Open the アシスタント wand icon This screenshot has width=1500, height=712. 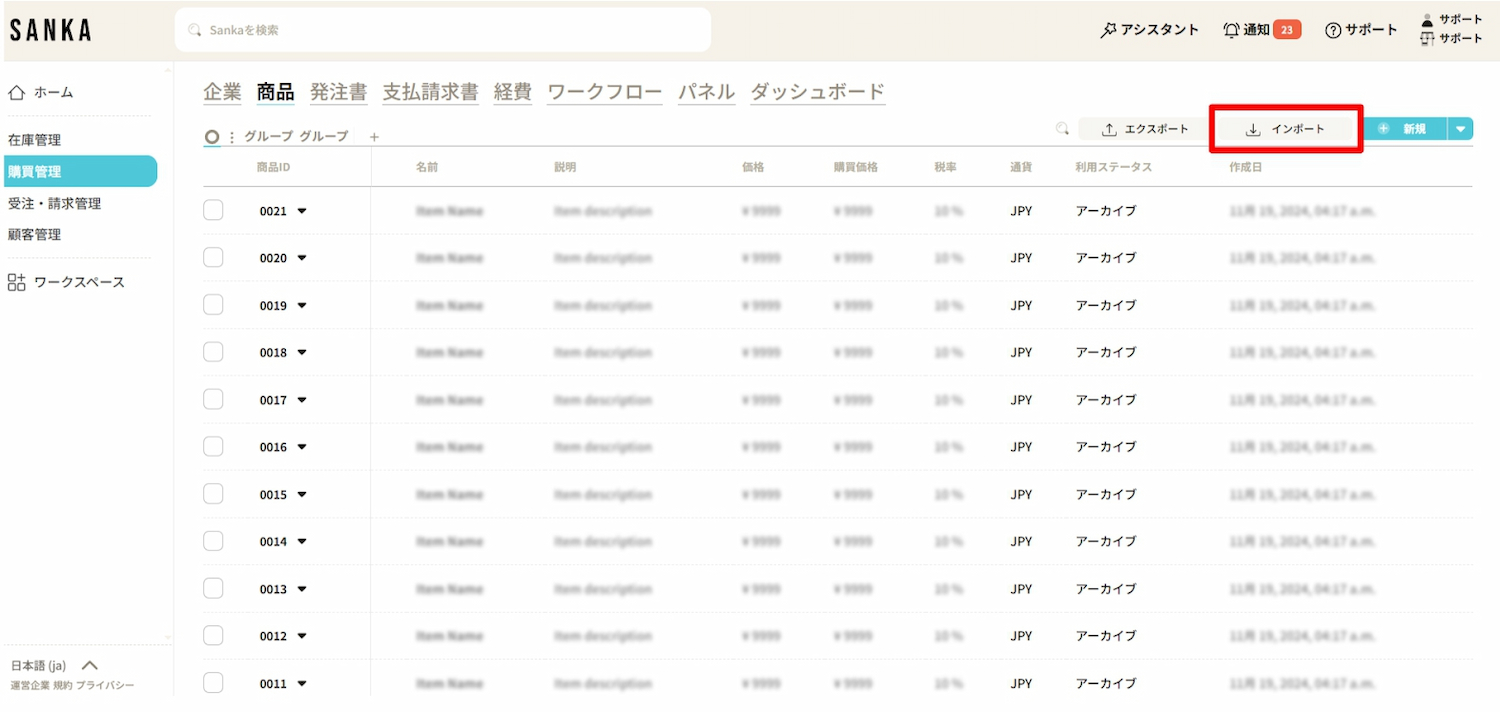coord(1108,30)
